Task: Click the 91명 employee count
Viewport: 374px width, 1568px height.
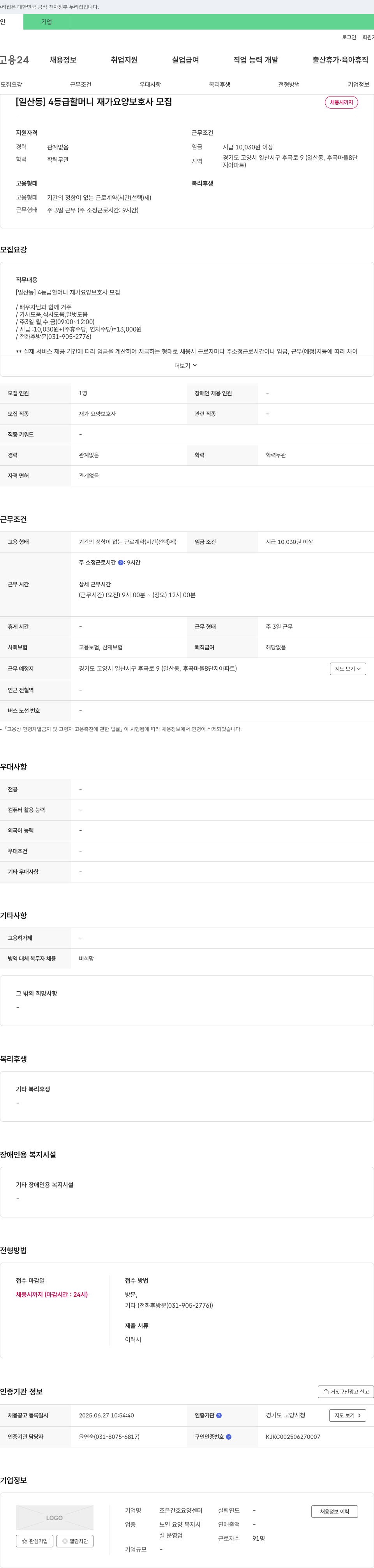Action: [x=258, y=1538]
